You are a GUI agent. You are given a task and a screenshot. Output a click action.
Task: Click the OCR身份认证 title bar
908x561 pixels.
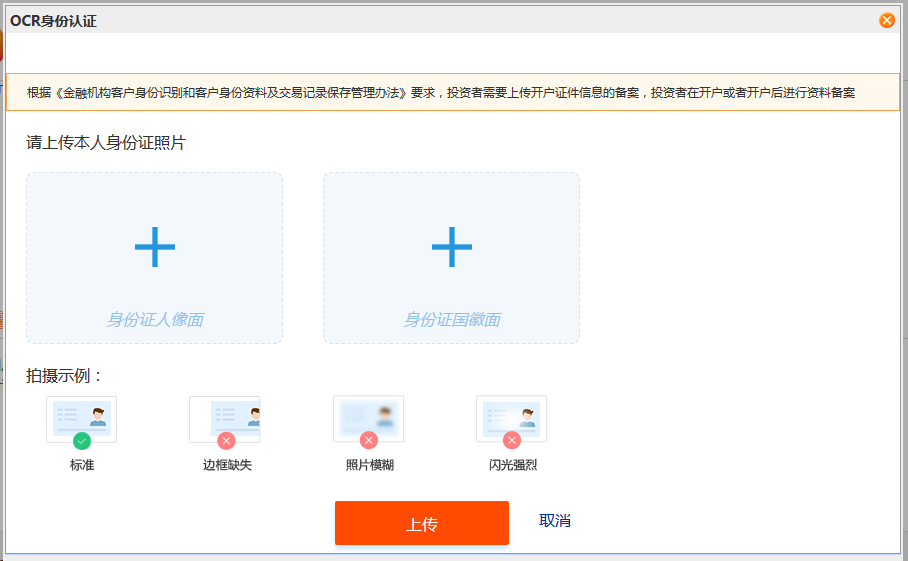coord(400,20)
